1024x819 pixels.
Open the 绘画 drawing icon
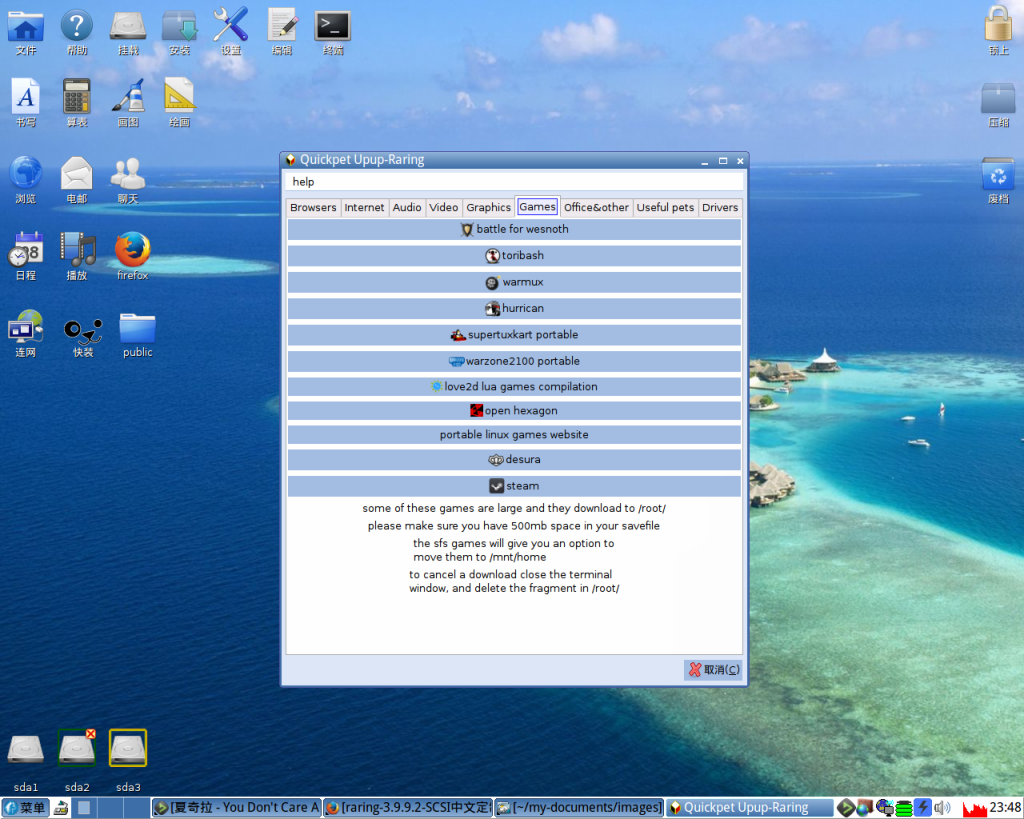pyautogui.click(x=180, y=97)
